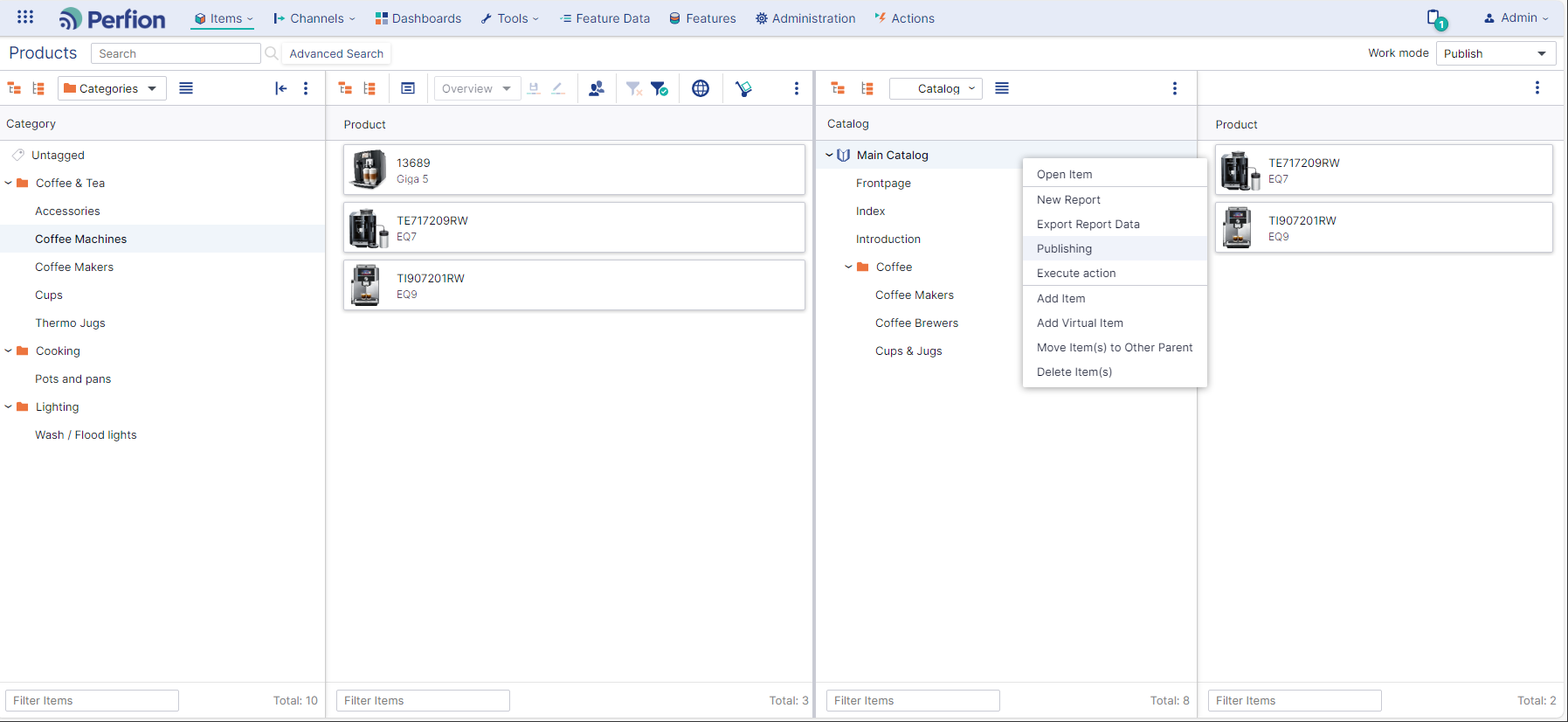1568x722 pixels.
Task: Select Publishing in context menu
Action: click(1115, 248)
